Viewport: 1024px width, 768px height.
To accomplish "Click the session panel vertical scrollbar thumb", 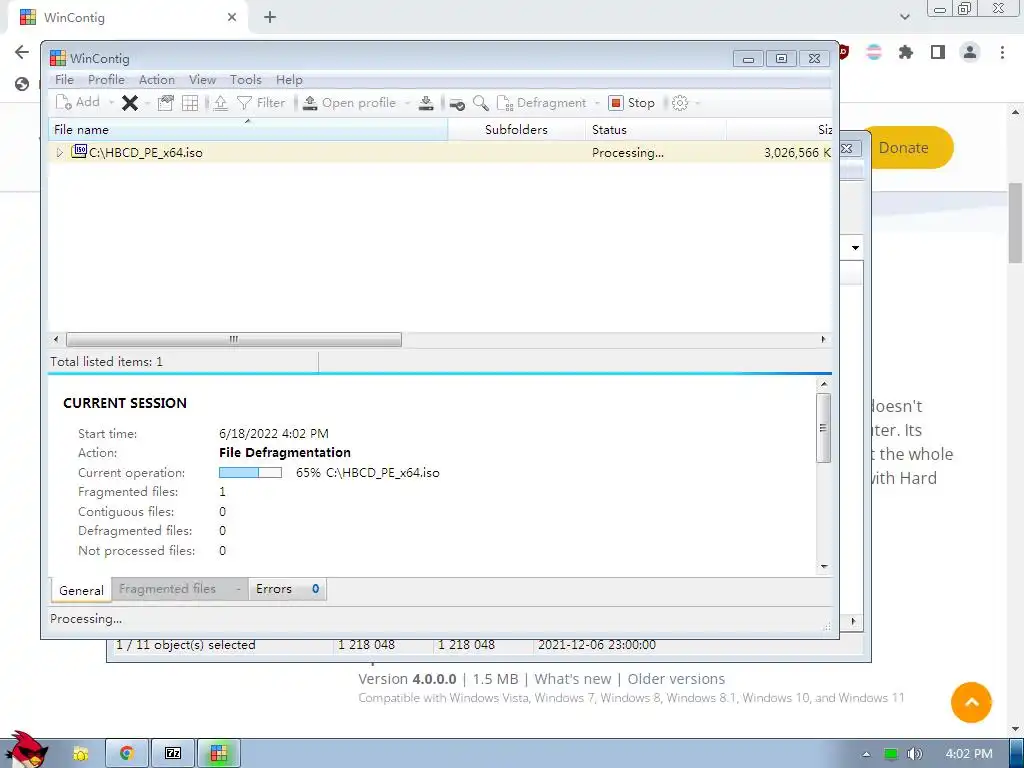I will click(x=824, y=428).
